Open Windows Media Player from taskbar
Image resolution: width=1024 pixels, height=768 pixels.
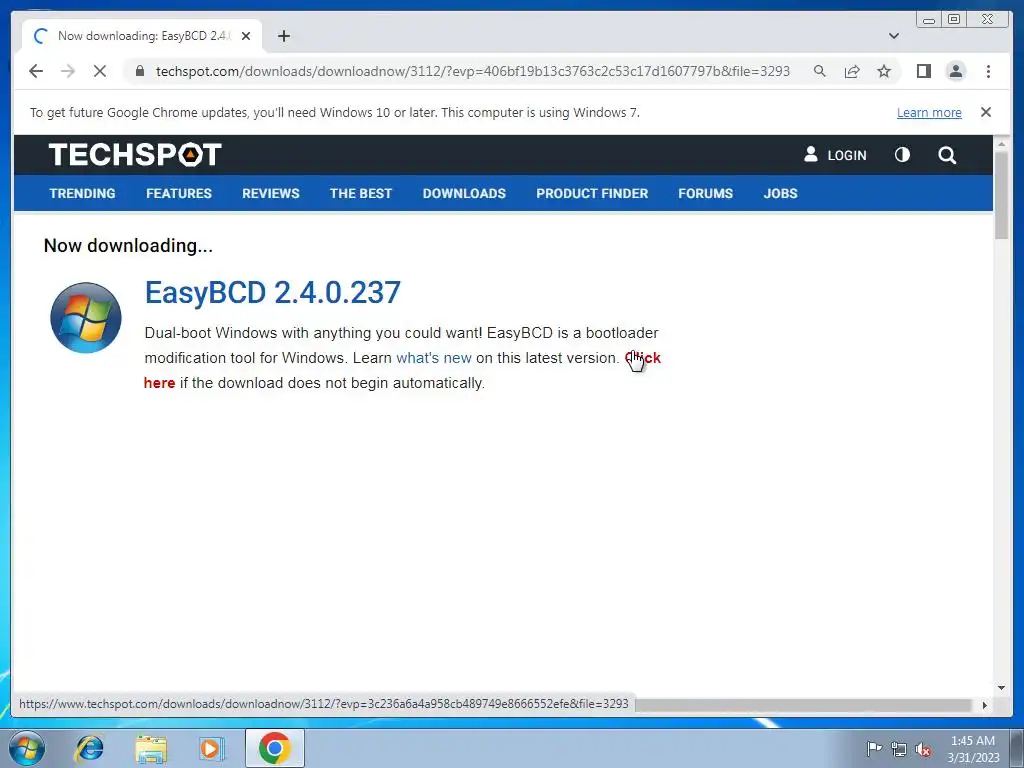coord(211,748)
